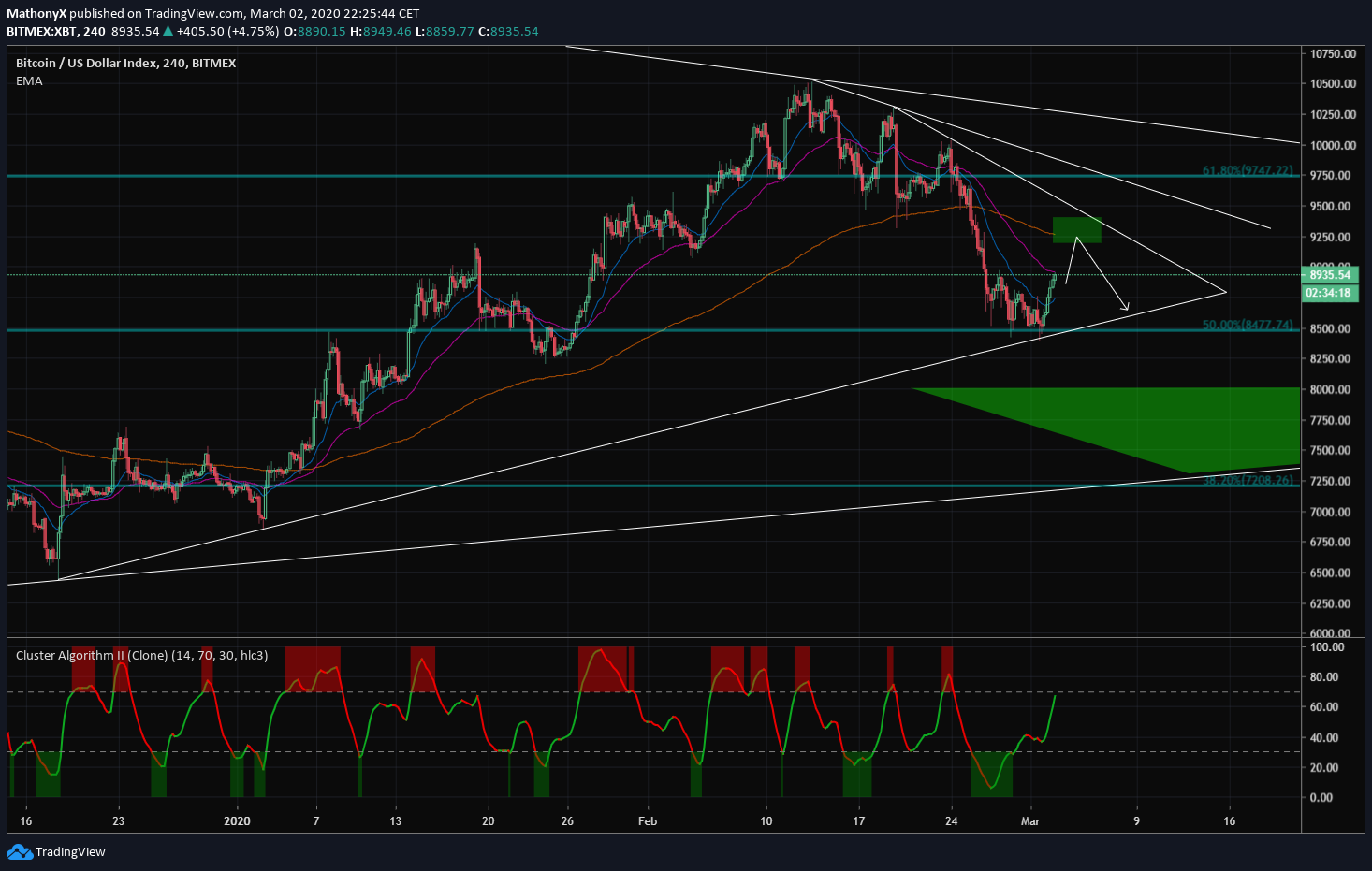Click the 23 date marker on time axis

point(118,821)
